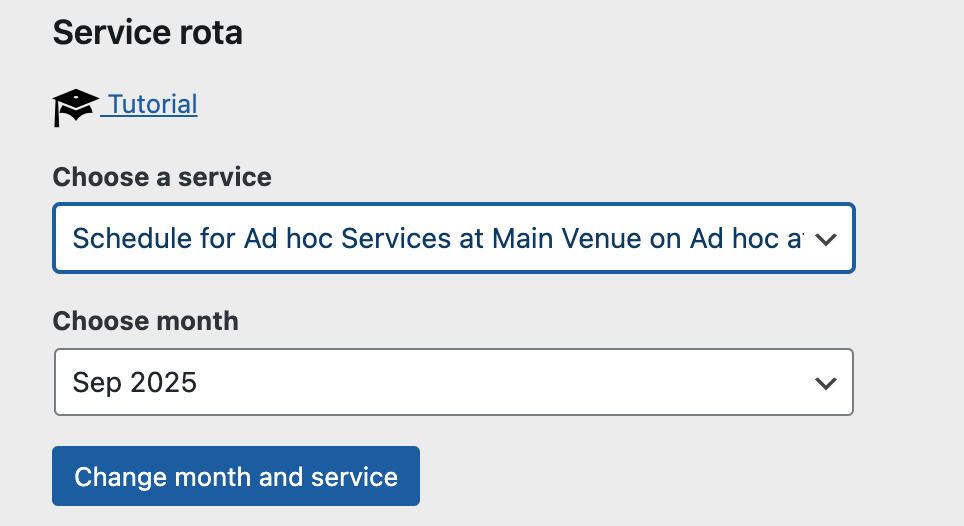Click the Choose month label
The image size is (964, 526).
[x=146, y=321]
